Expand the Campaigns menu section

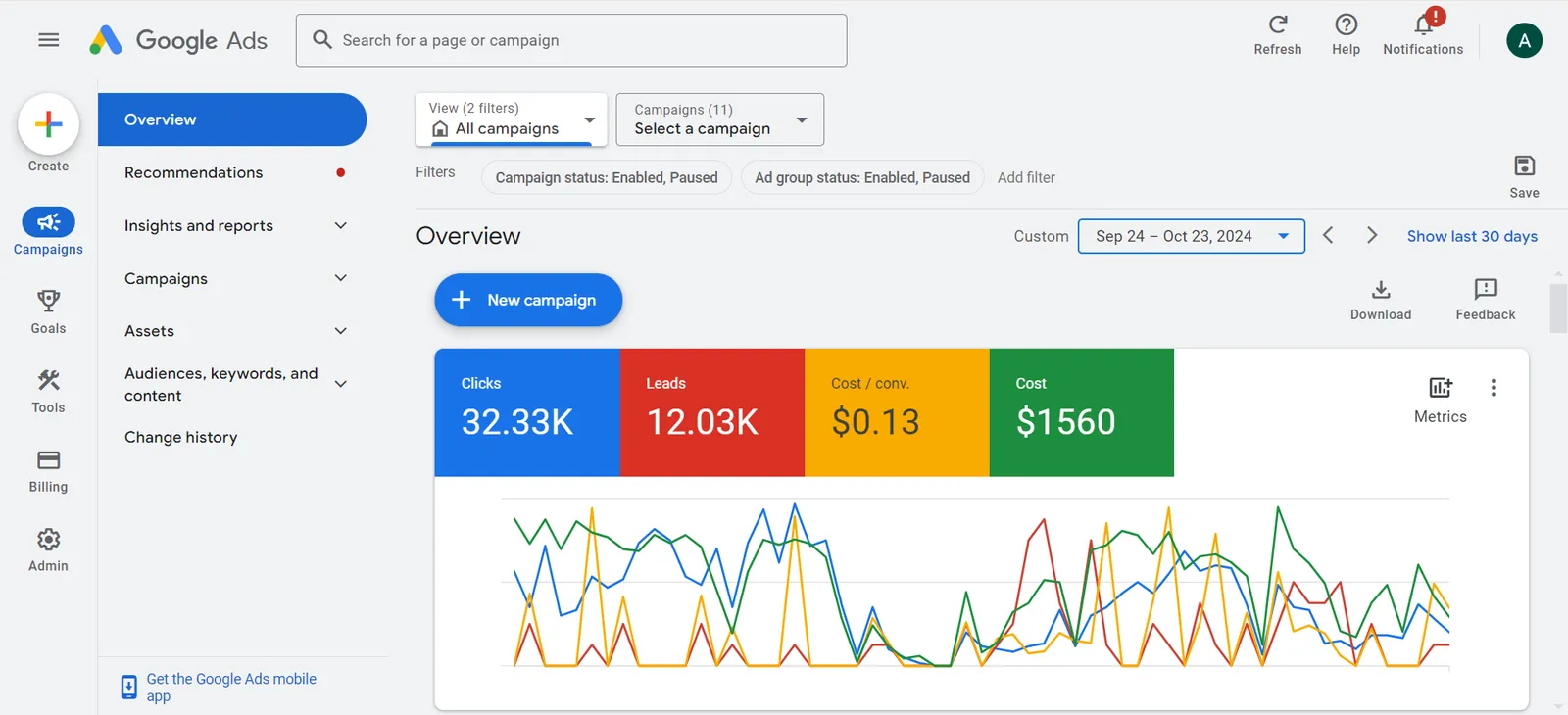232,279
